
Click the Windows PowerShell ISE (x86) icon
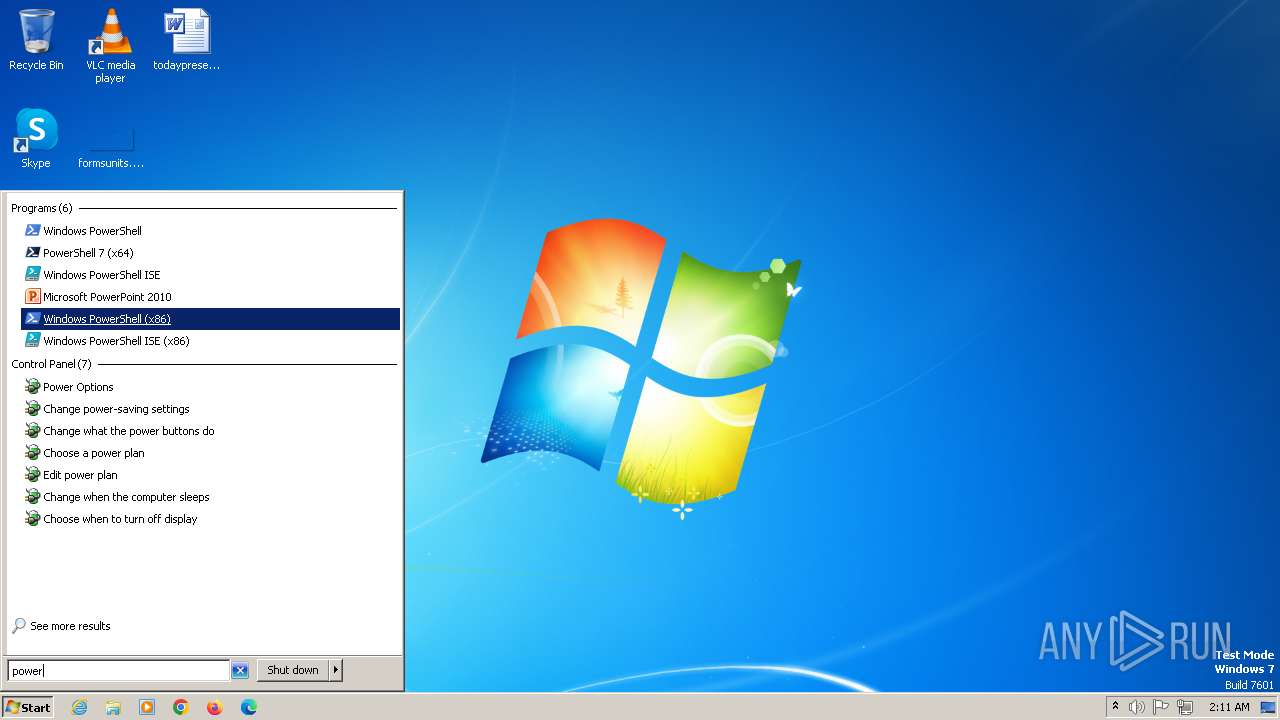[x=33, y=341]
